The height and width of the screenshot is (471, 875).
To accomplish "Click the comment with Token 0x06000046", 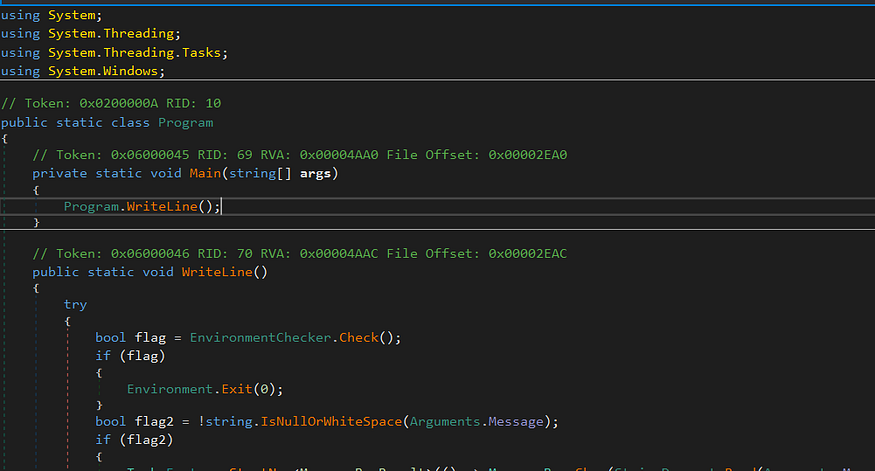I will coord(300,253).
